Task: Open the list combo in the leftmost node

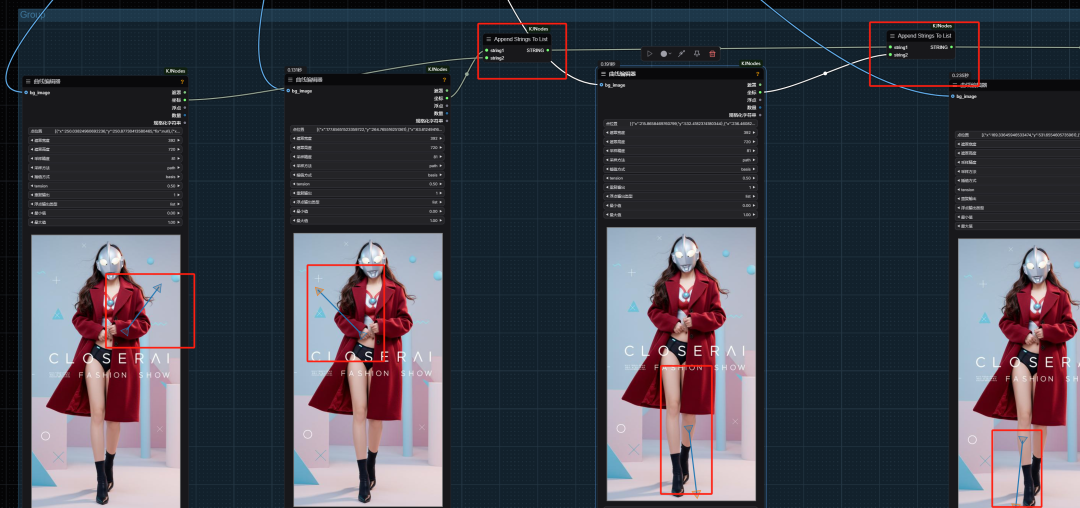Action: pyautogui.click(x=105, y=204)
